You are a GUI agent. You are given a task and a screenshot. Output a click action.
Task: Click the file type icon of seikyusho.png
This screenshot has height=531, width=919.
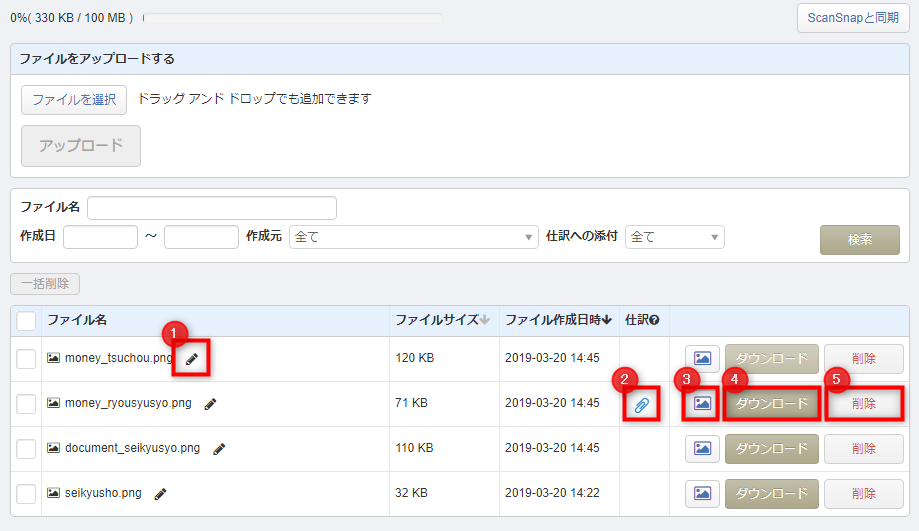click(x=53, y=493)
